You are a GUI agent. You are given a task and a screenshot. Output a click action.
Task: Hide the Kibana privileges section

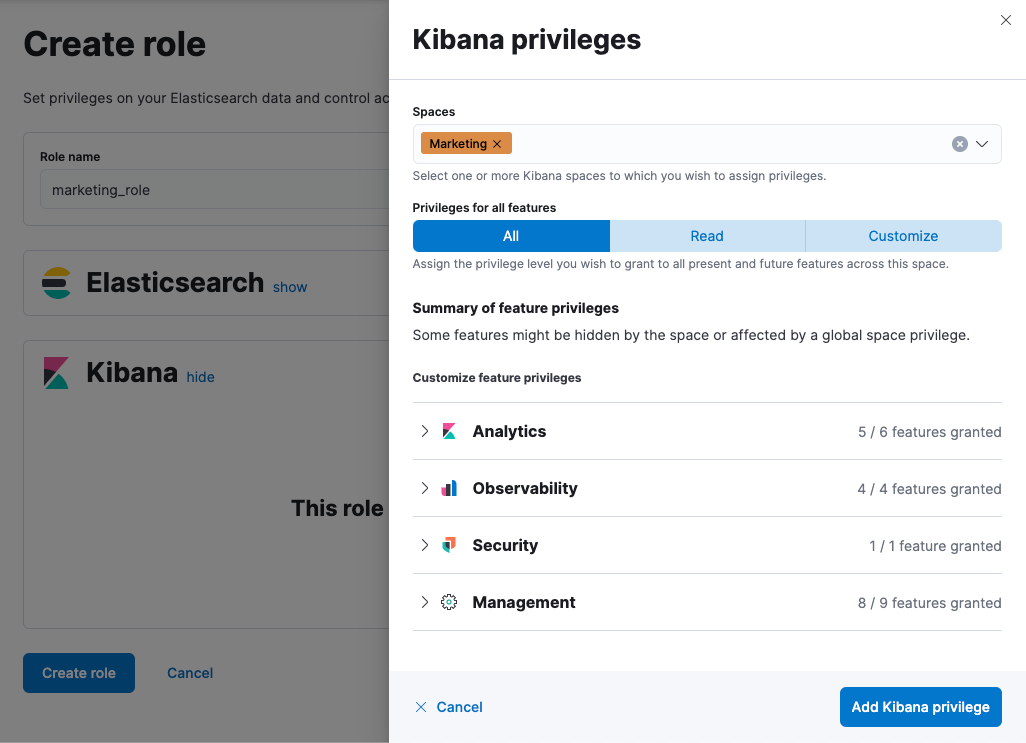[200, 377]
